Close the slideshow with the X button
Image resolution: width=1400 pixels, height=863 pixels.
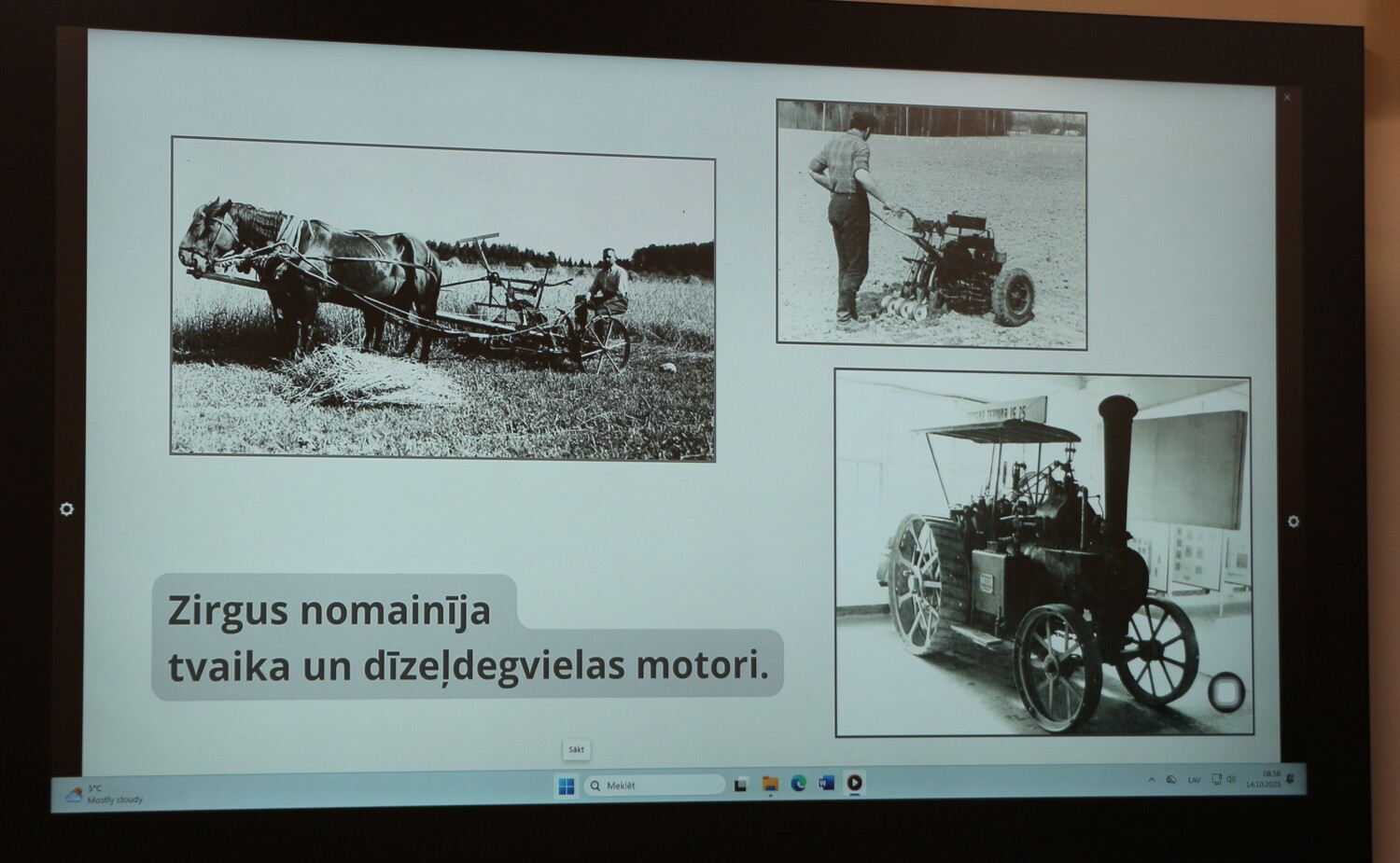click(1287, 97)
